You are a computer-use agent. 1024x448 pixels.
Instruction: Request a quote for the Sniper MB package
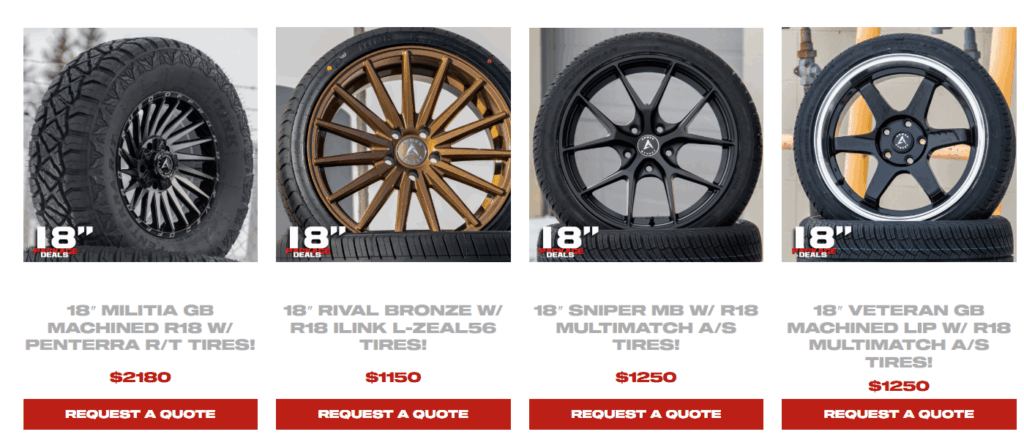tap(646, 414)
